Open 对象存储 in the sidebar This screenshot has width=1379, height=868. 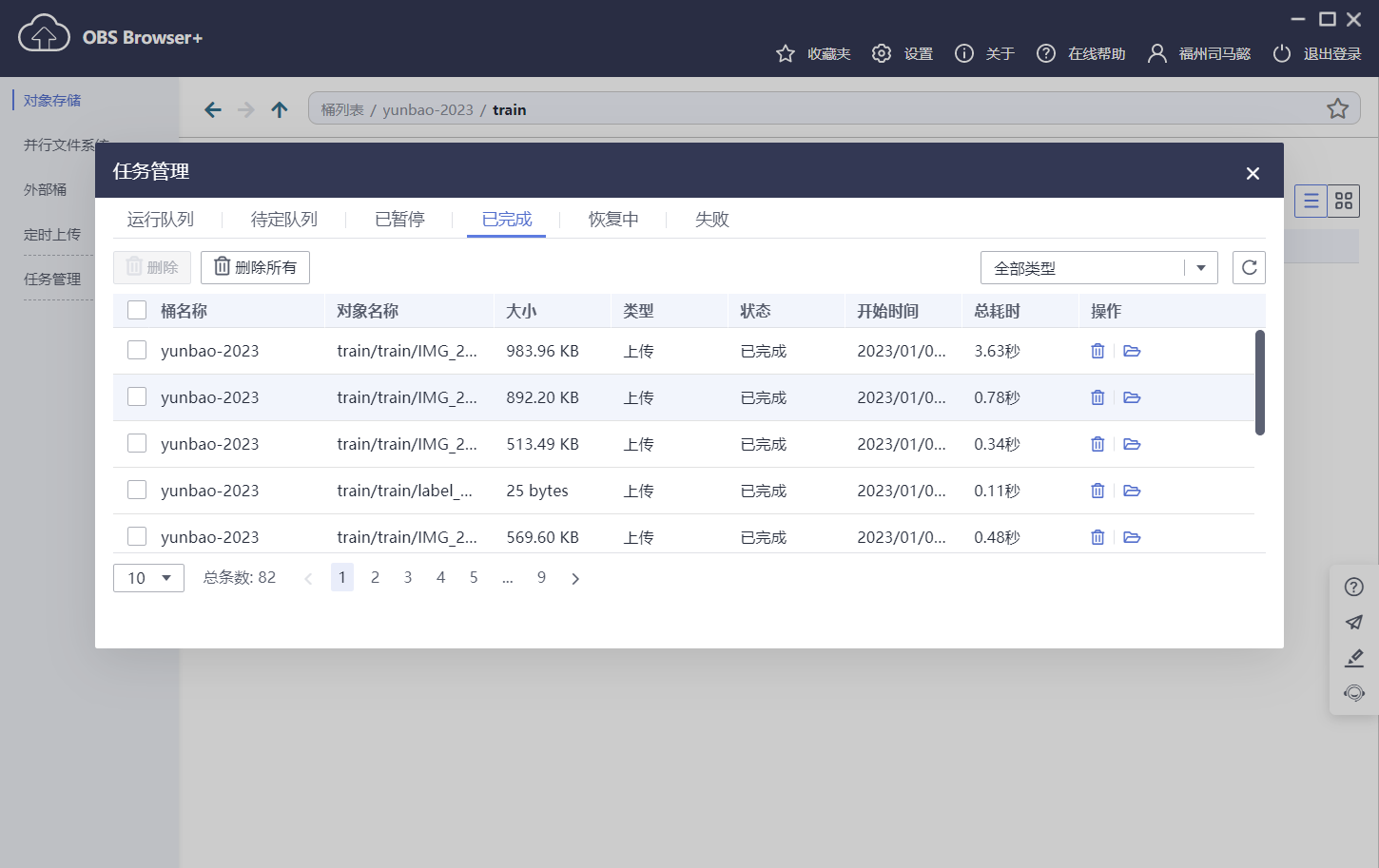(x=52, y=100)
